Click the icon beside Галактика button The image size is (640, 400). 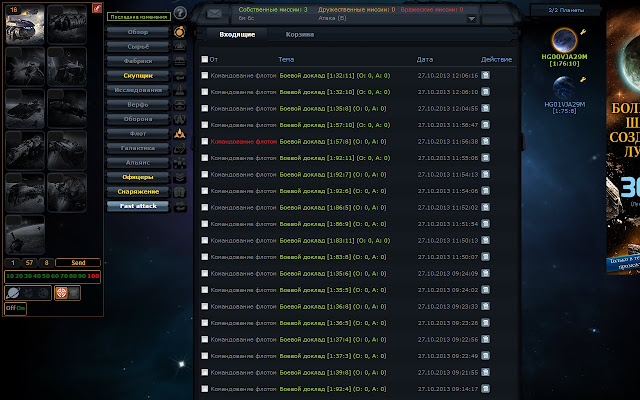180,148
